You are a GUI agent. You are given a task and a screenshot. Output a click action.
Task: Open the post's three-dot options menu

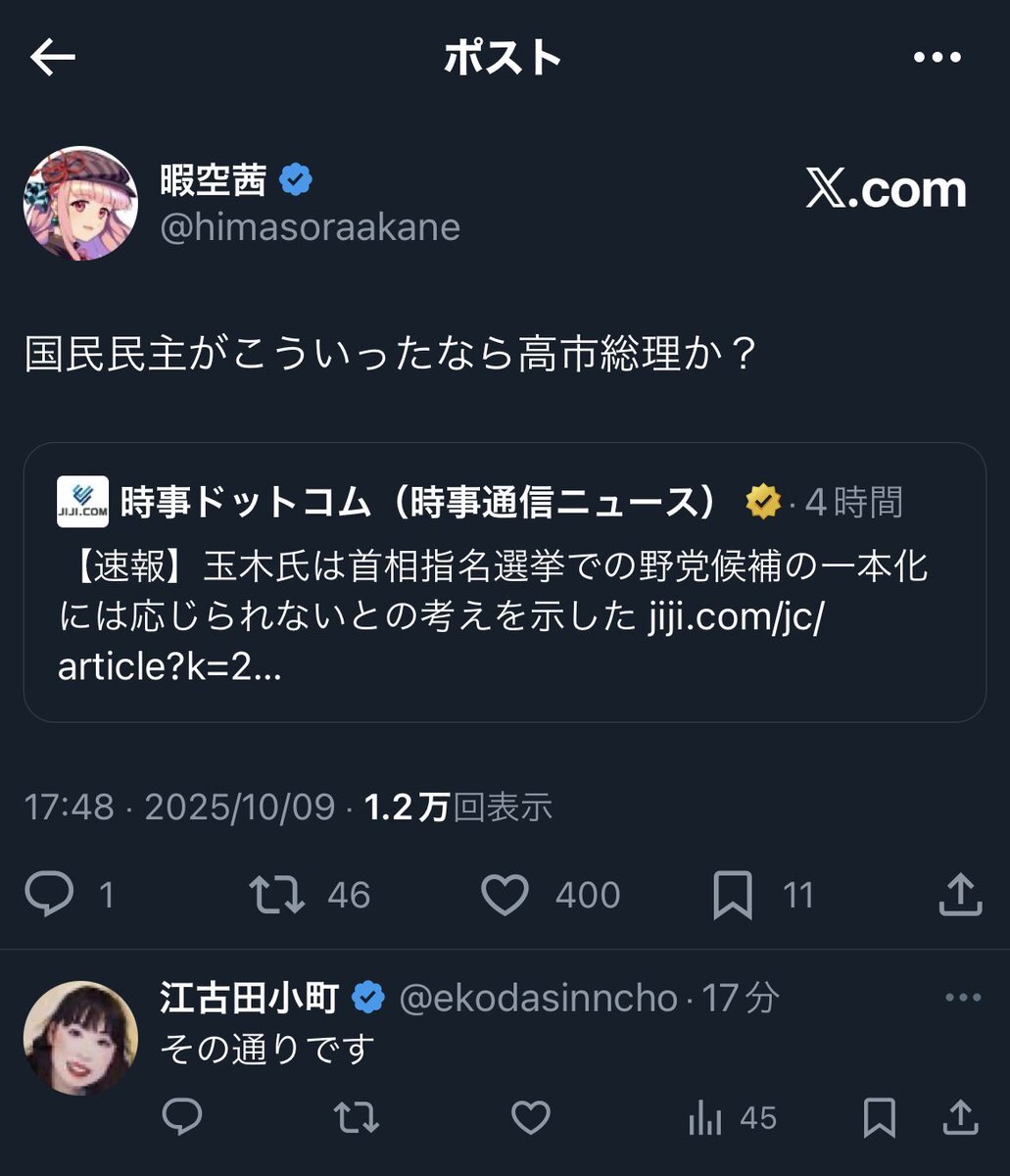click(x=938, y=58)
